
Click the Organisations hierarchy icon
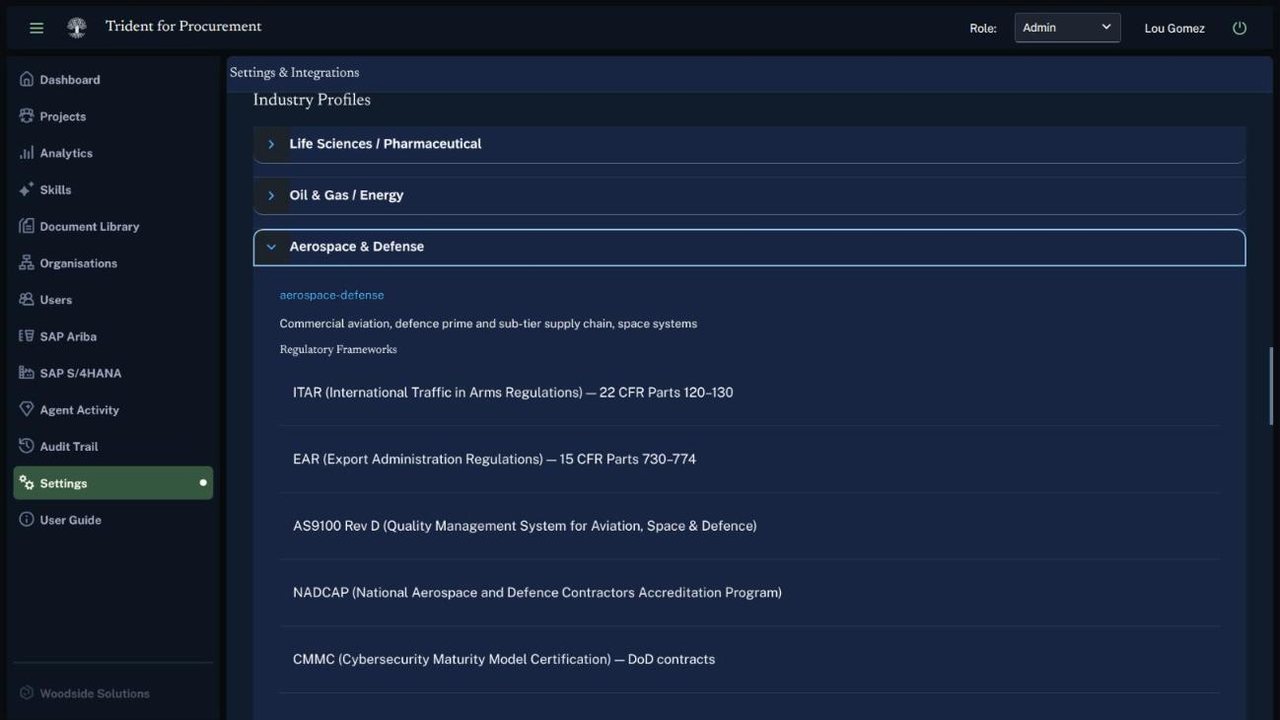[27, 263]
